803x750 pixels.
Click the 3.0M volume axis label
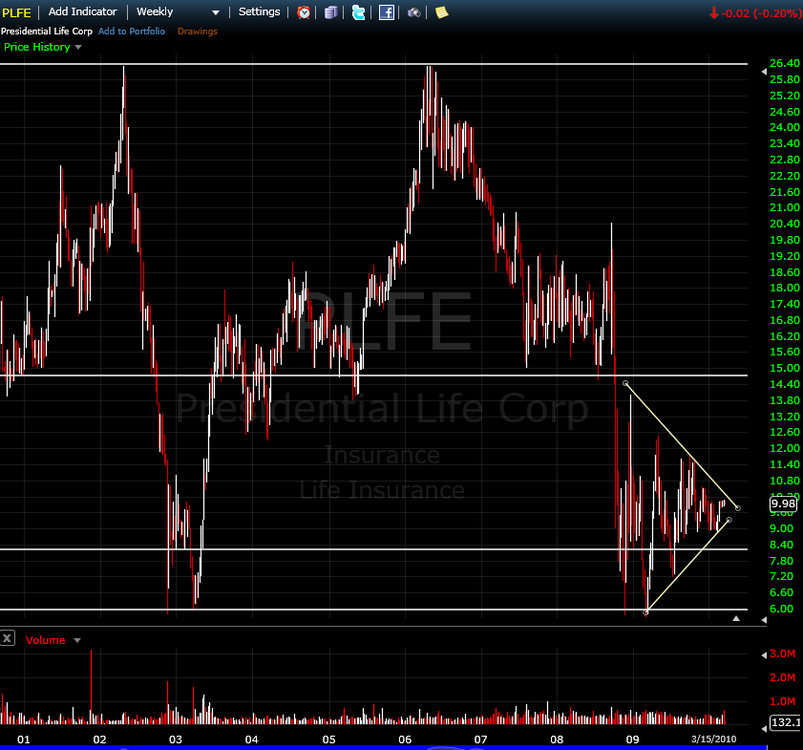click(x=783, y=654)
